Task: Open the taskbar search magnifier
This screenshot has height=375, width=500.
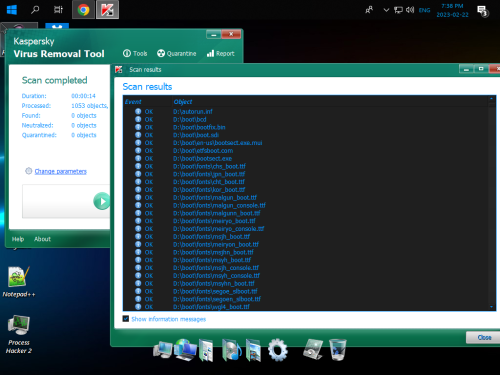Action: [35, 10]
